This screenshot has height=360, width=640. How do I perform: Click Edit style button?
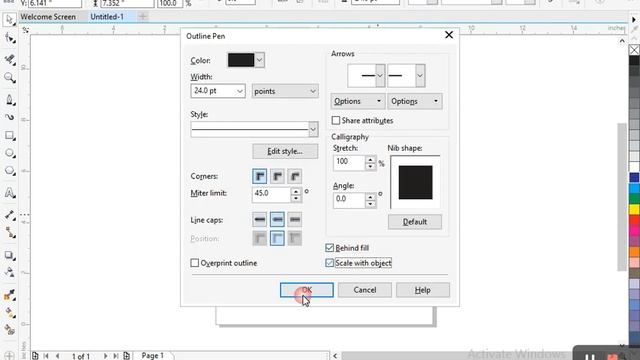[285, 151]
